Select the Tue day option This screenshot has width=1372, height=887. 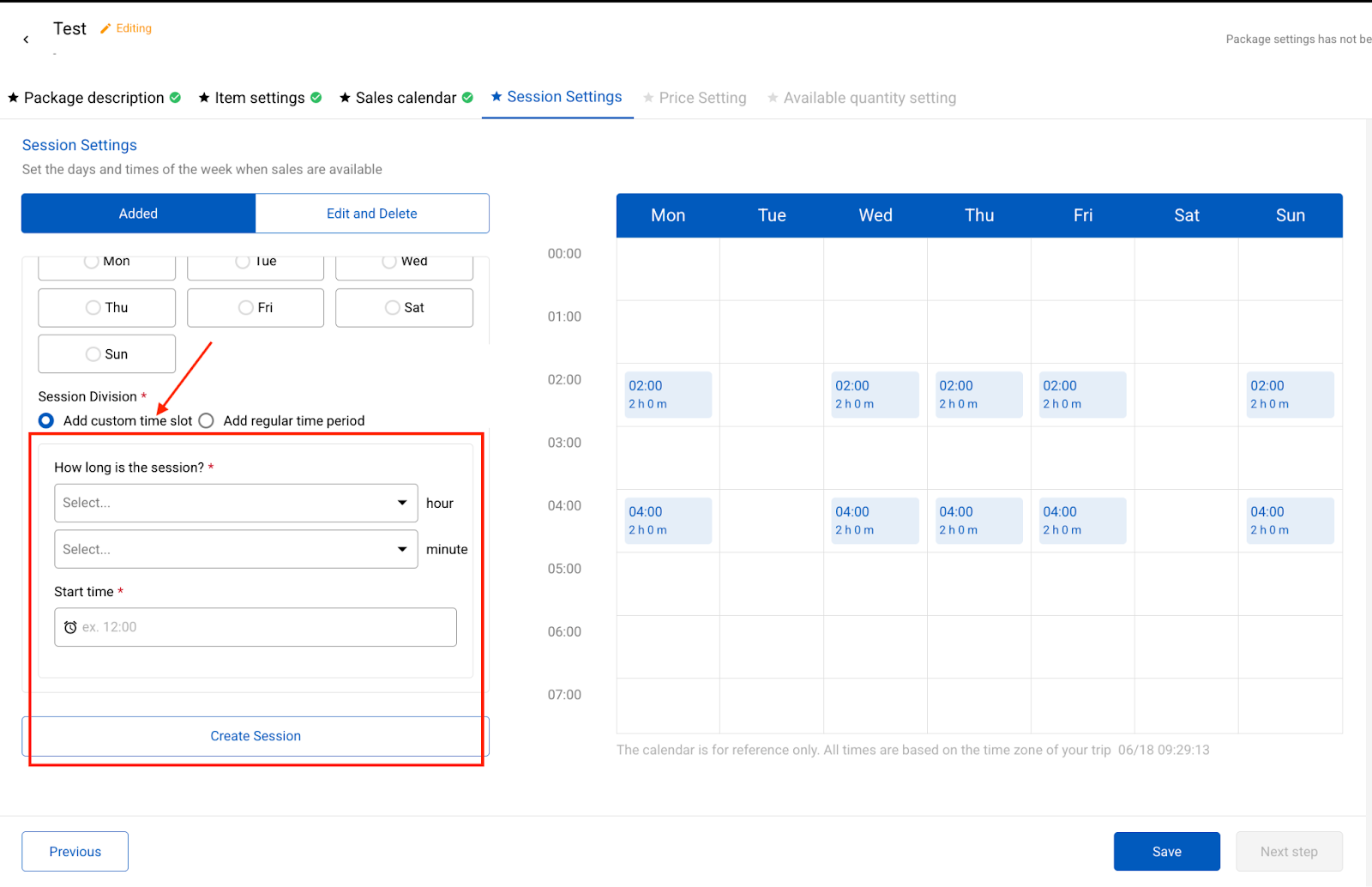tap(256, 268)
